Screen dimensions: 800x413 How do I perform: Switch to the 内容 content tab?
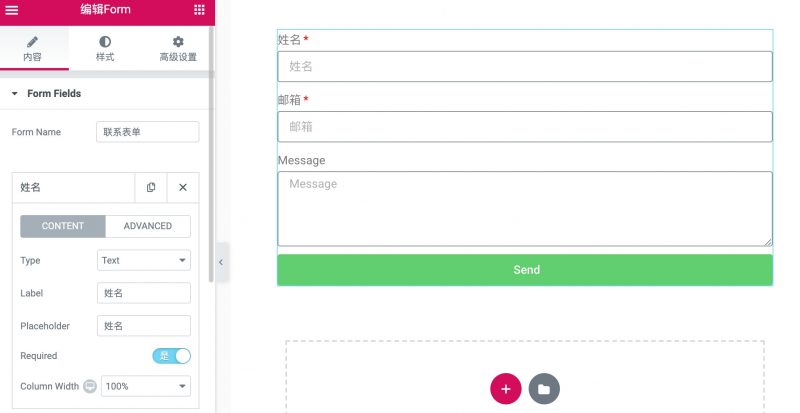point(33,49)
